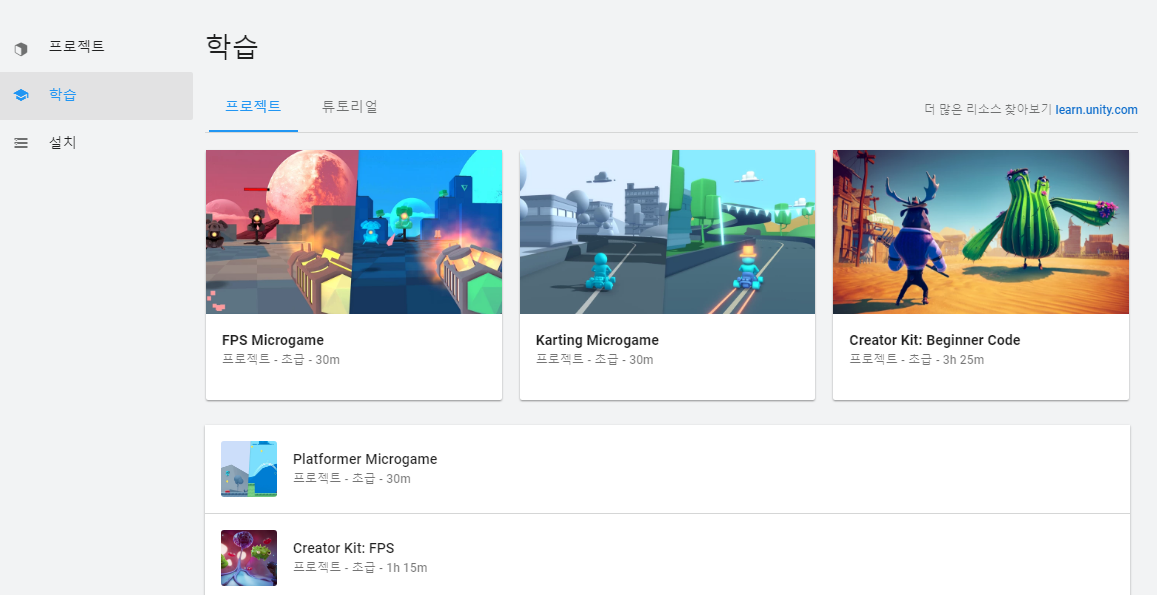
Task: Select the Creator Kit: FPS list row title
Action: pyautogui.click(x=344, y=548)
